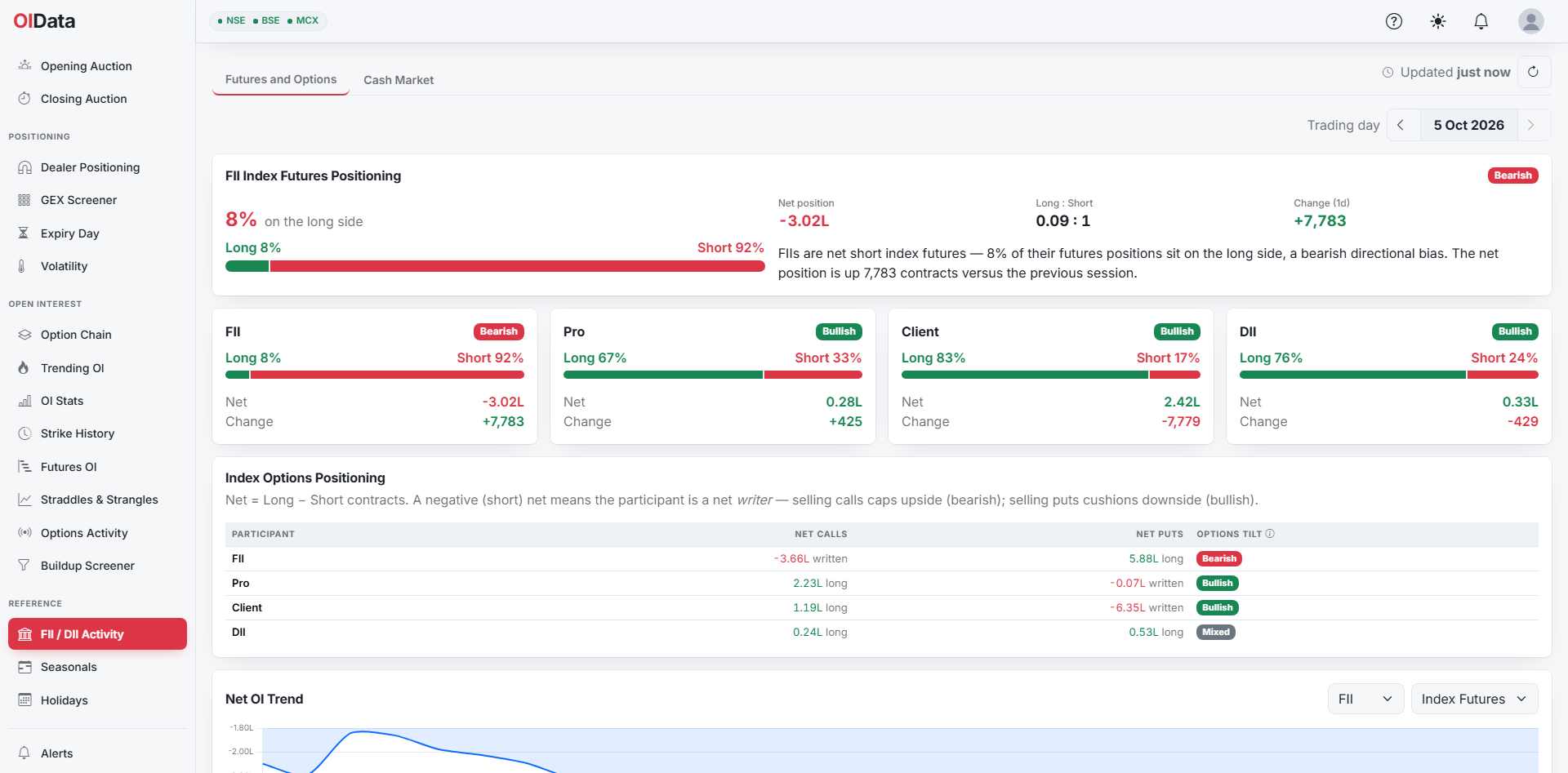The image size is (1568, 773).
Task: Click the Opening Auction icon in sidebar
Action: point(24,66)
